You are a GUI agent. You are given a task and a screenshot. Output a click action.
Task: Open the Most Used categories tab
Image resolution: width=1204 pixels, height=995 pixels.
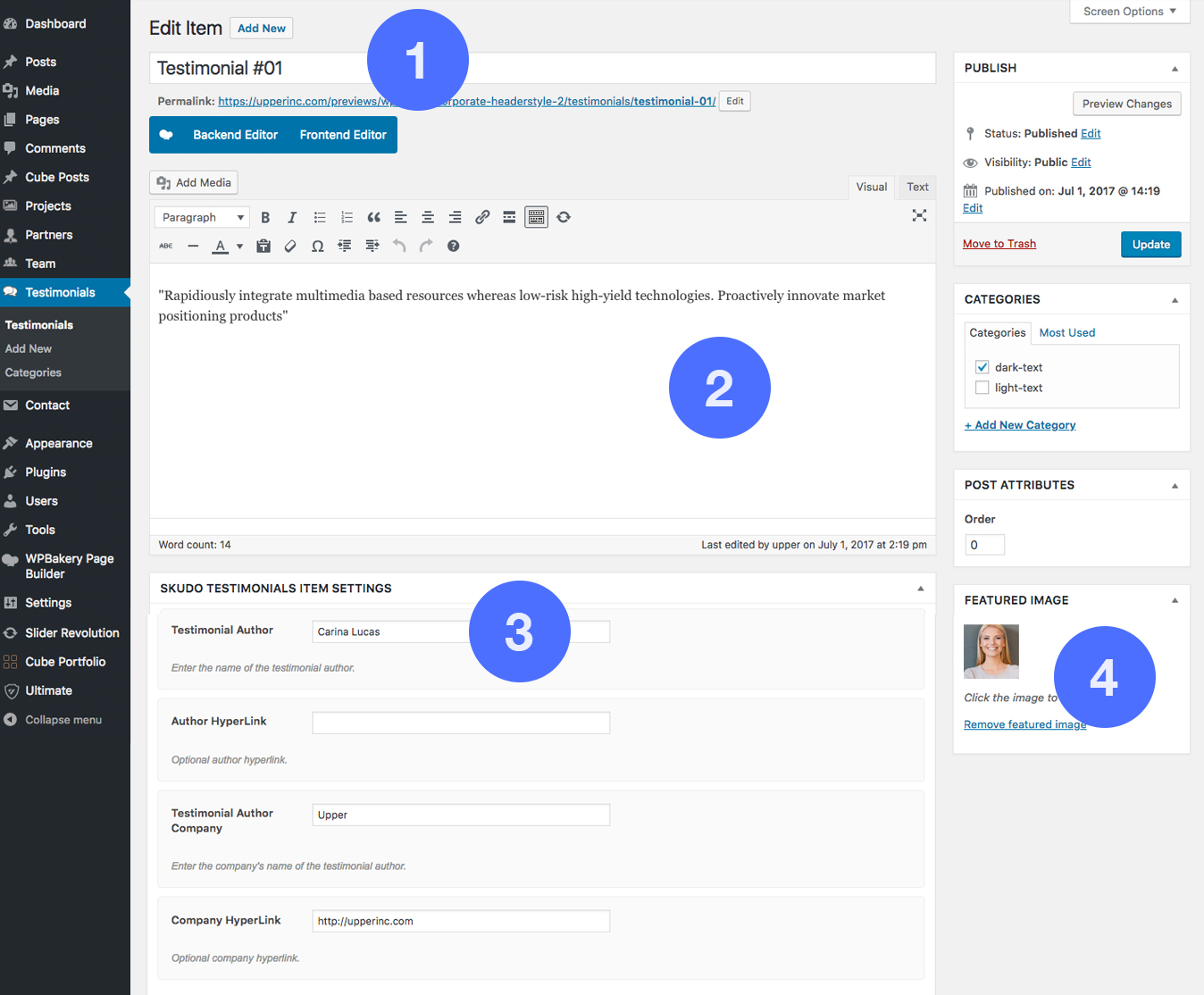click(1066, 333)
